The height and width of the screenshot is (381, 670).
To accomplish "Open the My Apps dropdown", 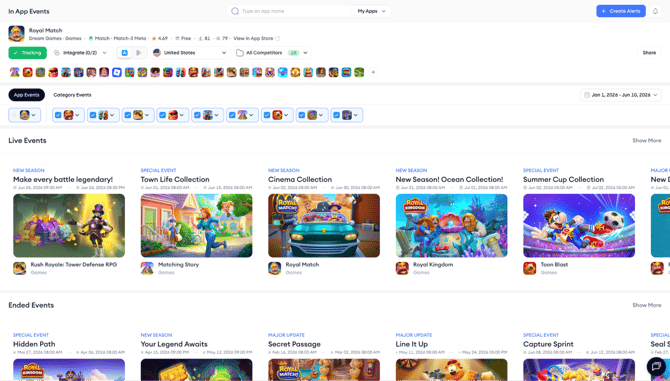I will click(371, 11).
